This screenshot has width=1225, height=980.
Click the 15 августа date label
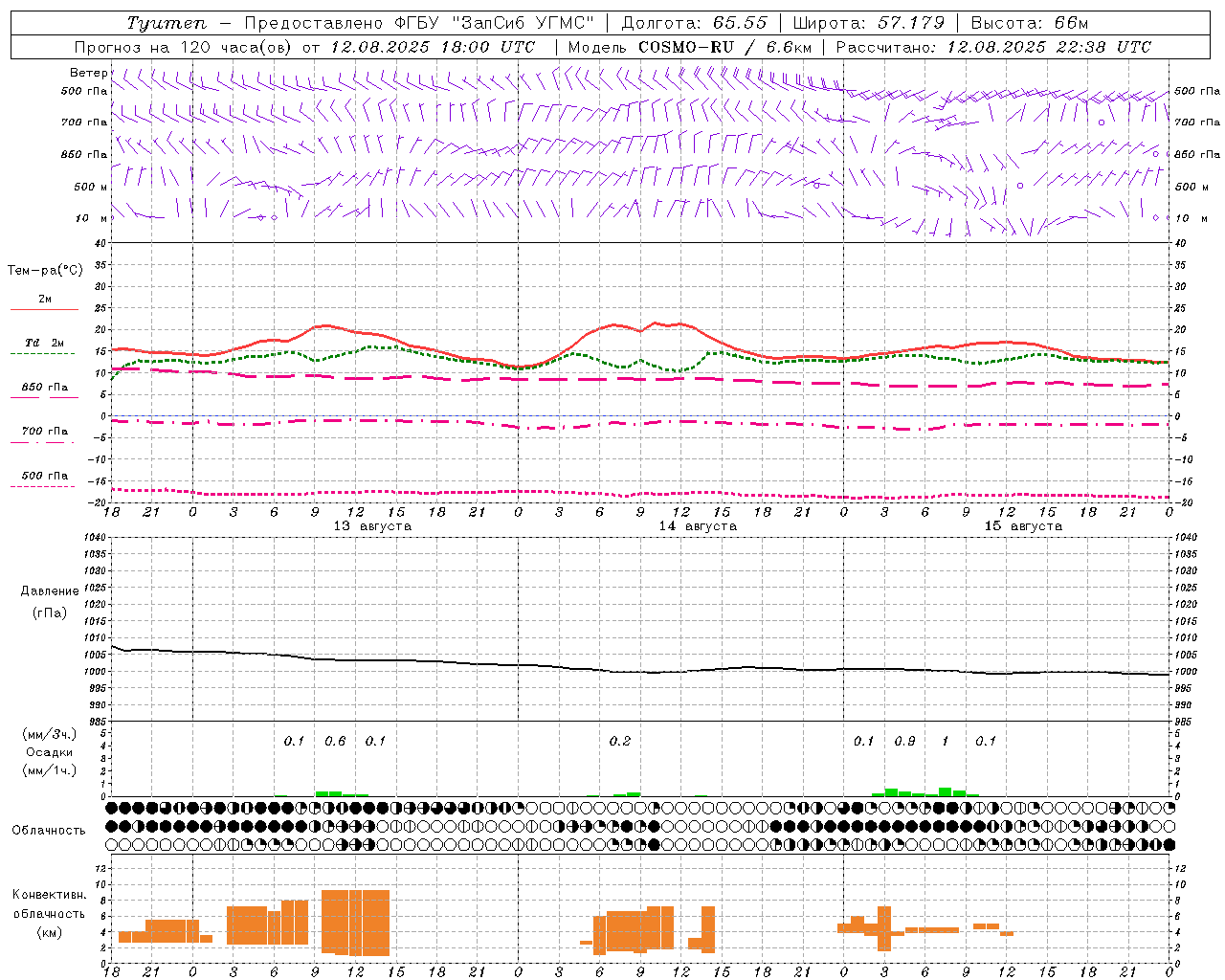[1023, 526]
